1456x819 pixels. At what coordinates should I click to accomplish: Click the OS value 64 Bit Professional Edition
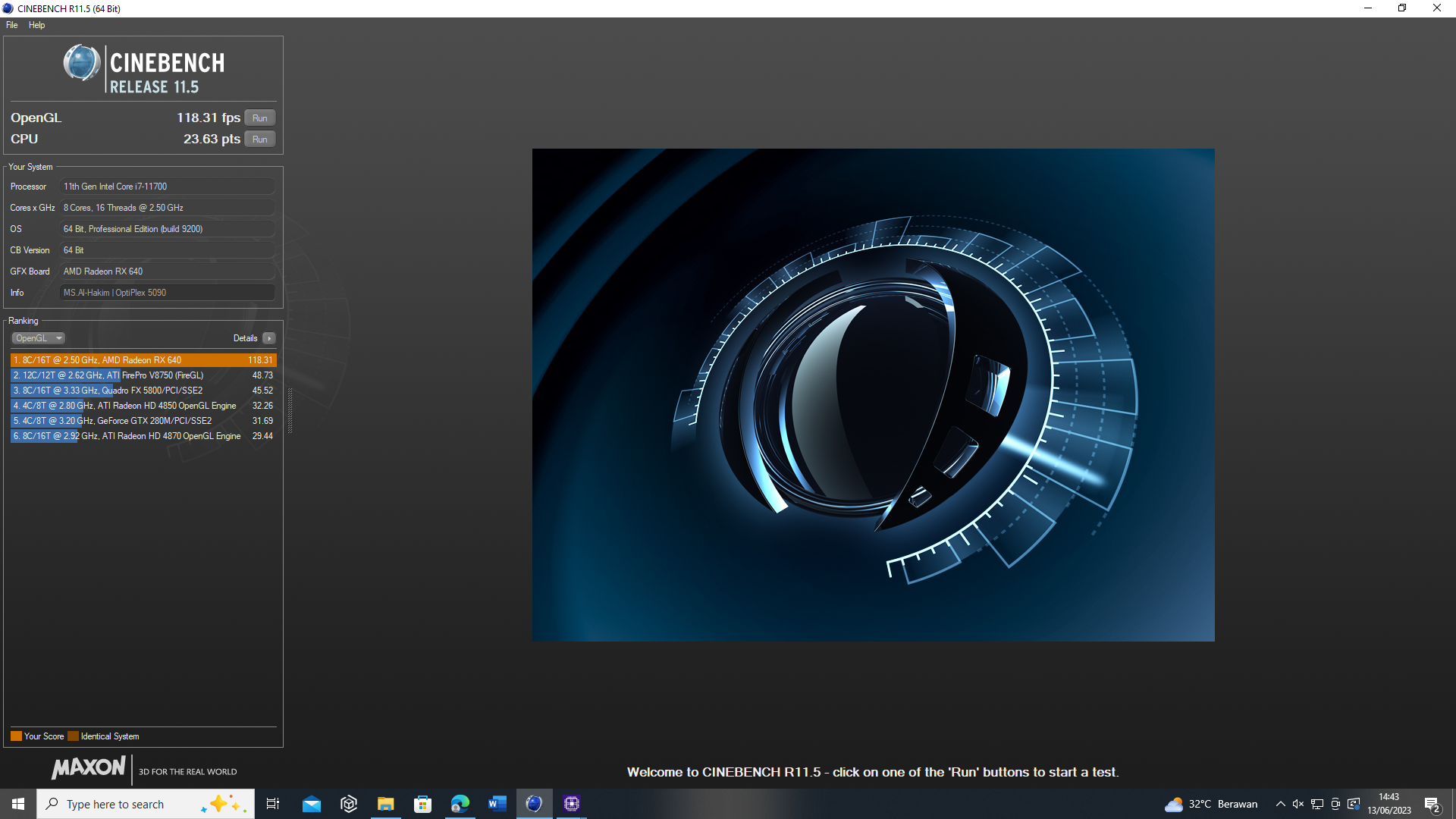click(x=167, y=229)
